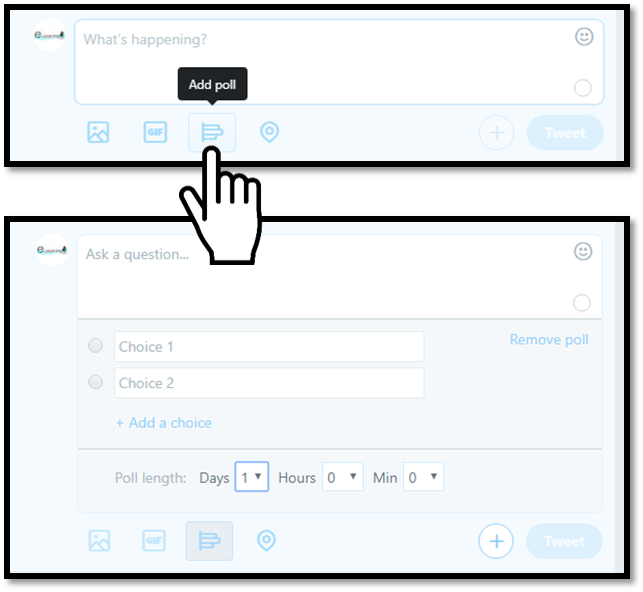Select the Choice 1 radio button

[x=96, y=346]
